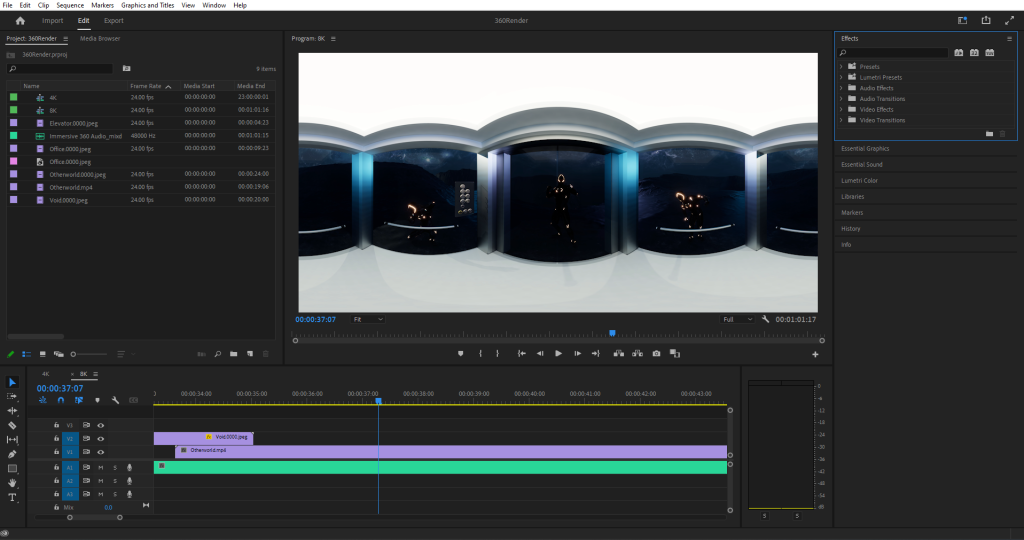Open the Full playback resolution dropdown
Image resolution: width=1024 pixels, height=540 pixels.
[x=736, y=319]
